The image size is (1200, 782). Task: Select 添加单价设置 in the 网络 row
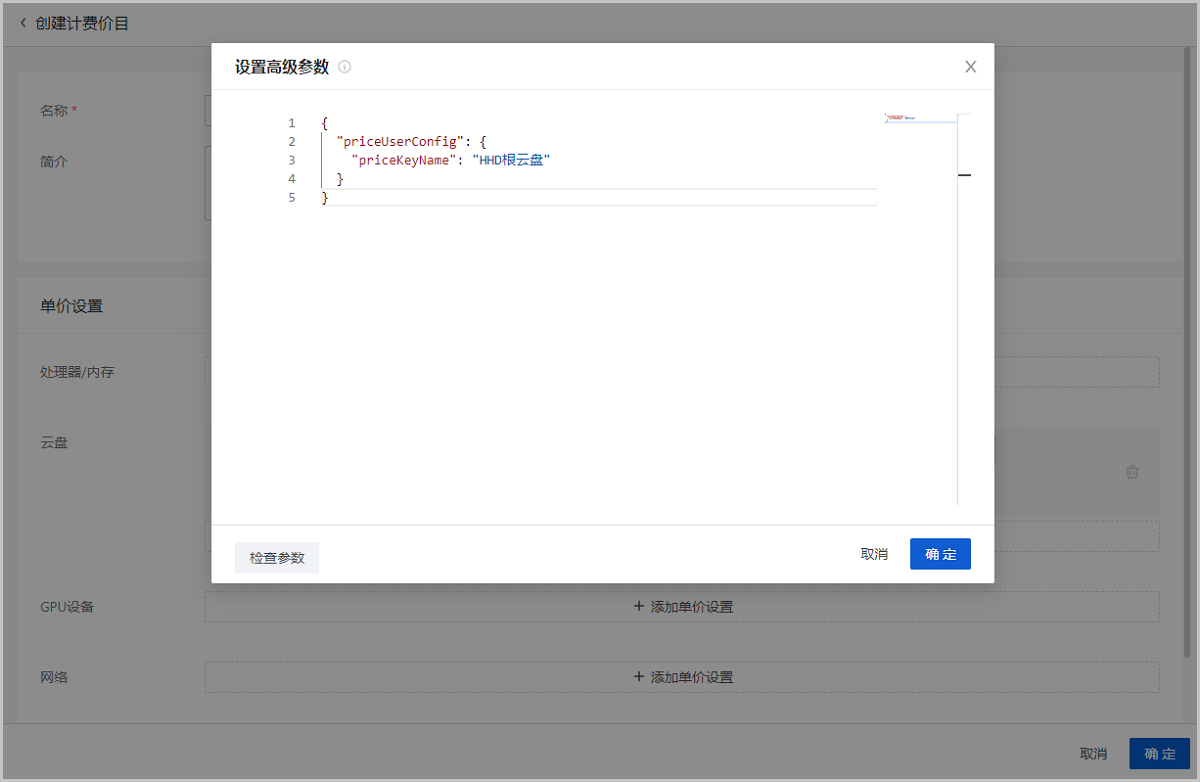tap(691, 677)
